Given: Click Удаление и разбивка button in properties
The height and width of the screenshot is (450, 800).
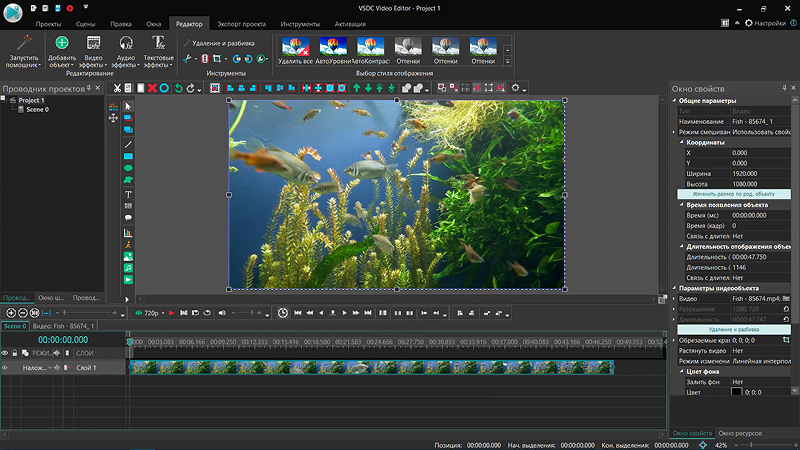Looking at the screenshot, I should pyautogui.click(x=734, y=330).
